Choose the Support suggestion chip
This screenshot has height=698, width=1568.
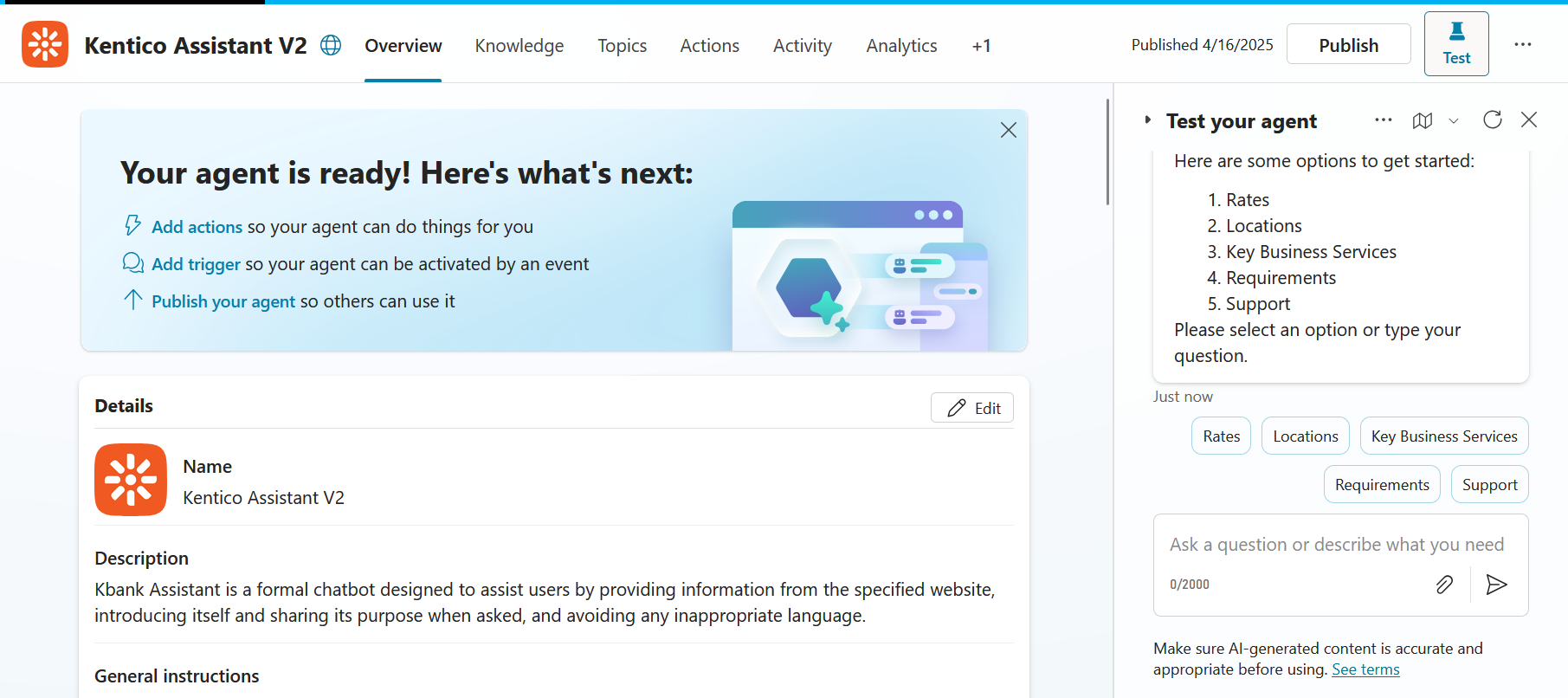click(x=1490, y=484)
